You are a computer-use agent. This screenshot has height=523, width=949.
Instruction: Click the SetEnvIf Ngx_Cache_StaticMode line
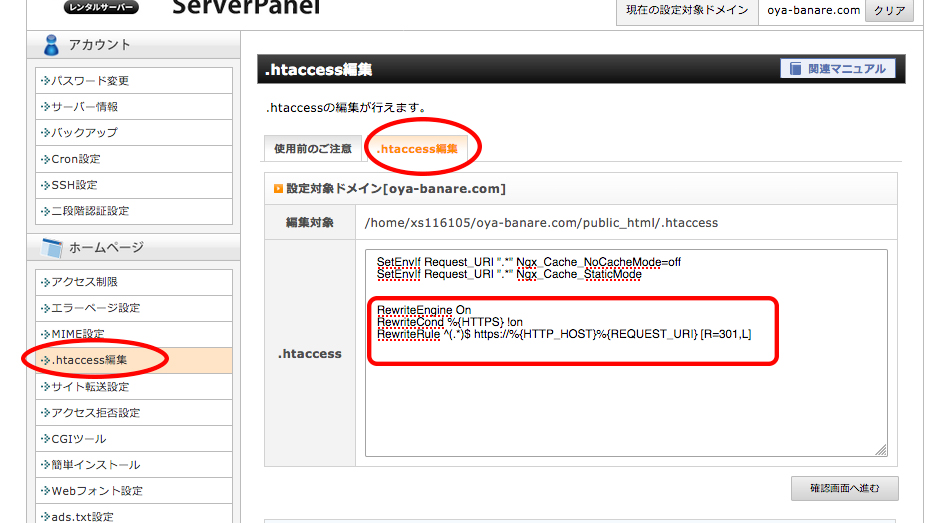click(x=509, y=274)
